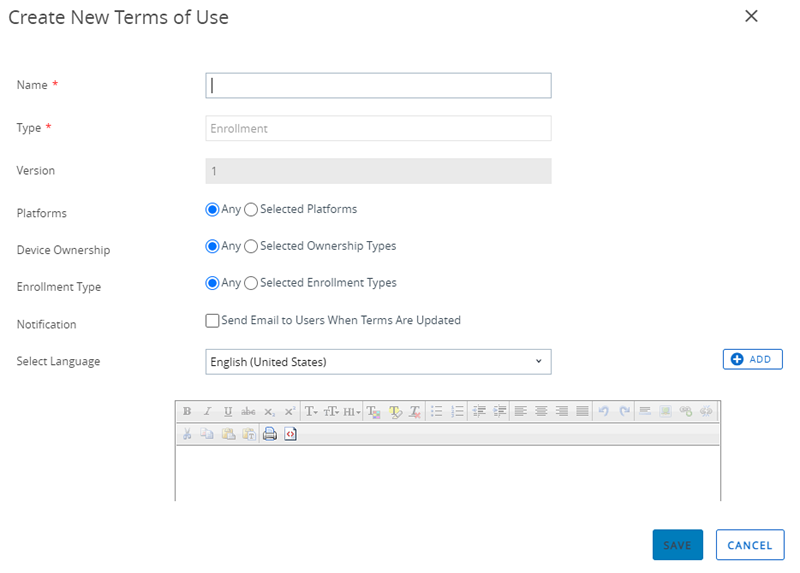Click the ADD language button
800x573 pixels.
click(753, 359)
